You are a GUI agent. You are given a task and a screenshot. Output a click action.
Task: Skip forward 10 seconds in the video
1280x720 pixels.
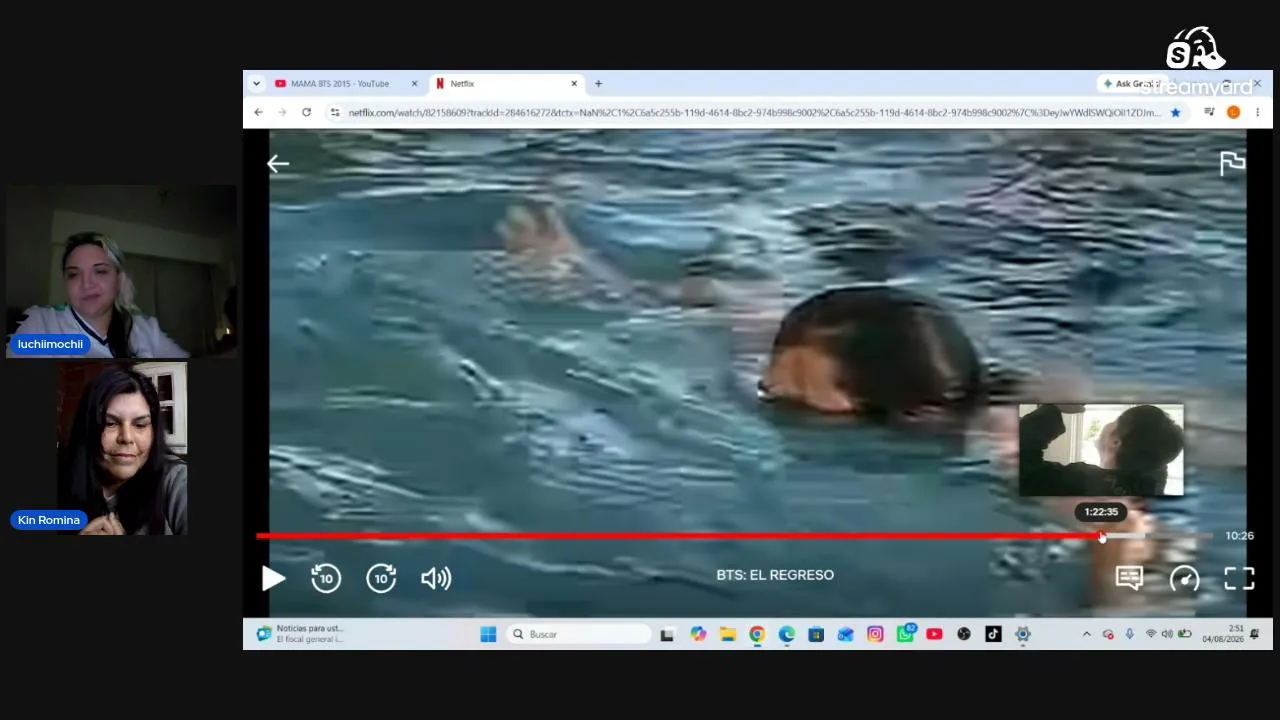pos(381,578)
